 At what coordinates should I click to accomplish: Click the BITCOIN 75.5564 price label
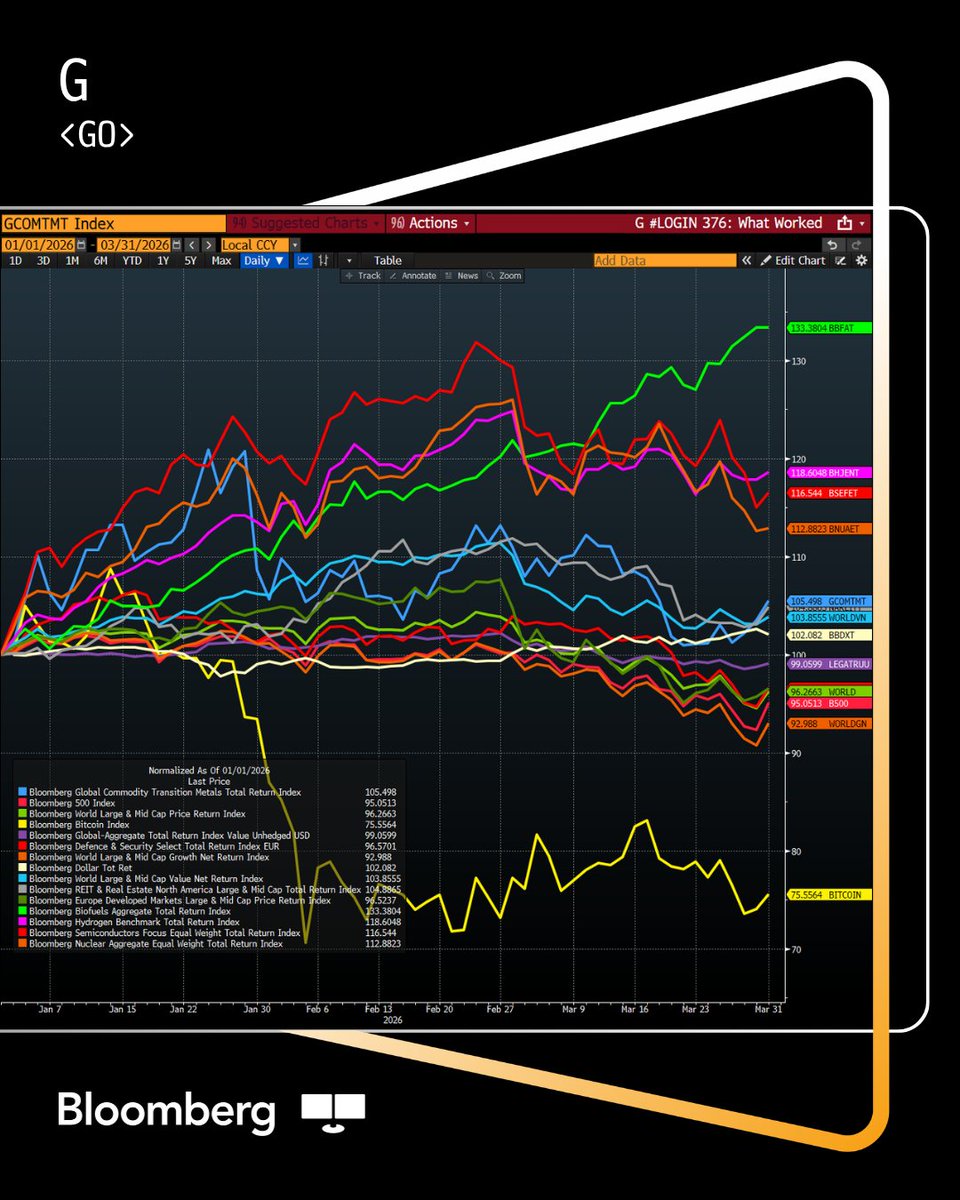click(830, 894)
